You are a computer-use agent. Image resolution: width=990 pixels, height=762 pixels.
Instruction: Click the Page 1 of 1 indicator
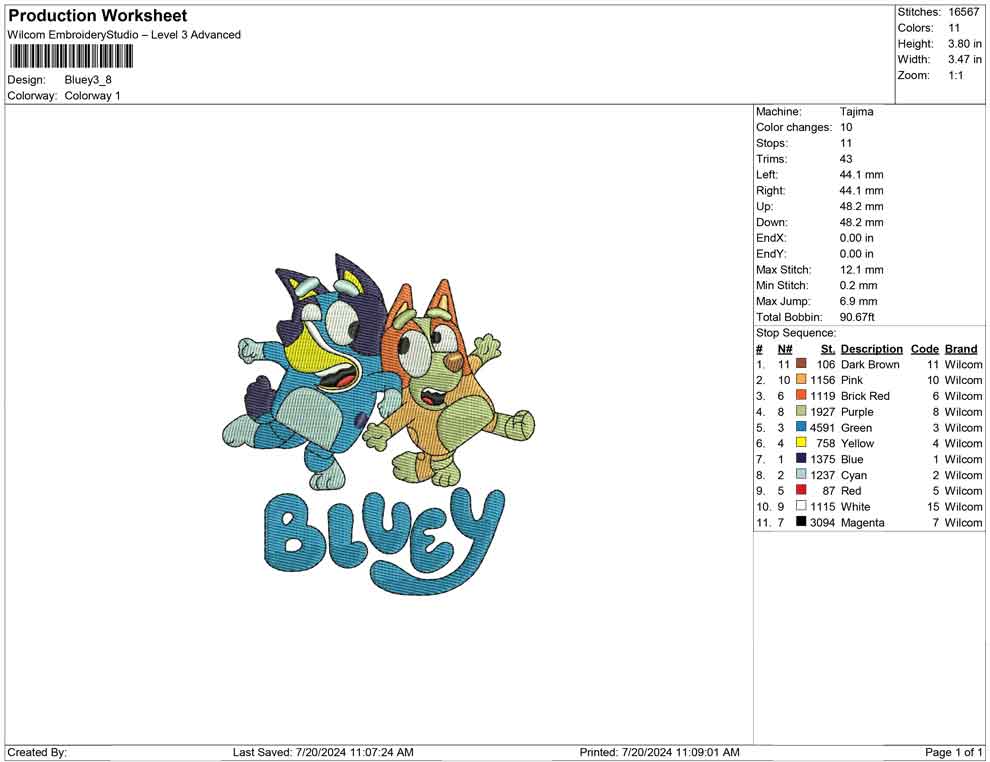(953, 752)
